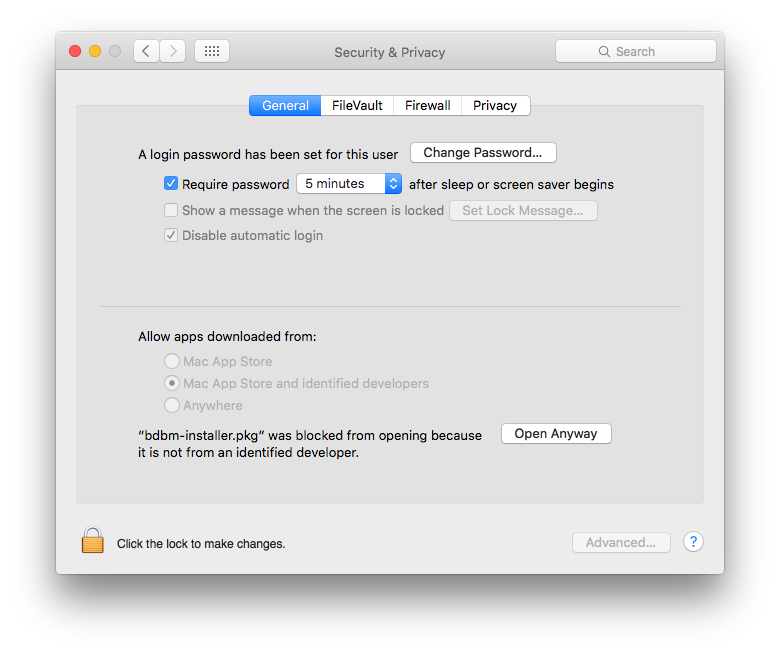
Task: Open the Advanced... settings button
Action: (x=621, y=543)
